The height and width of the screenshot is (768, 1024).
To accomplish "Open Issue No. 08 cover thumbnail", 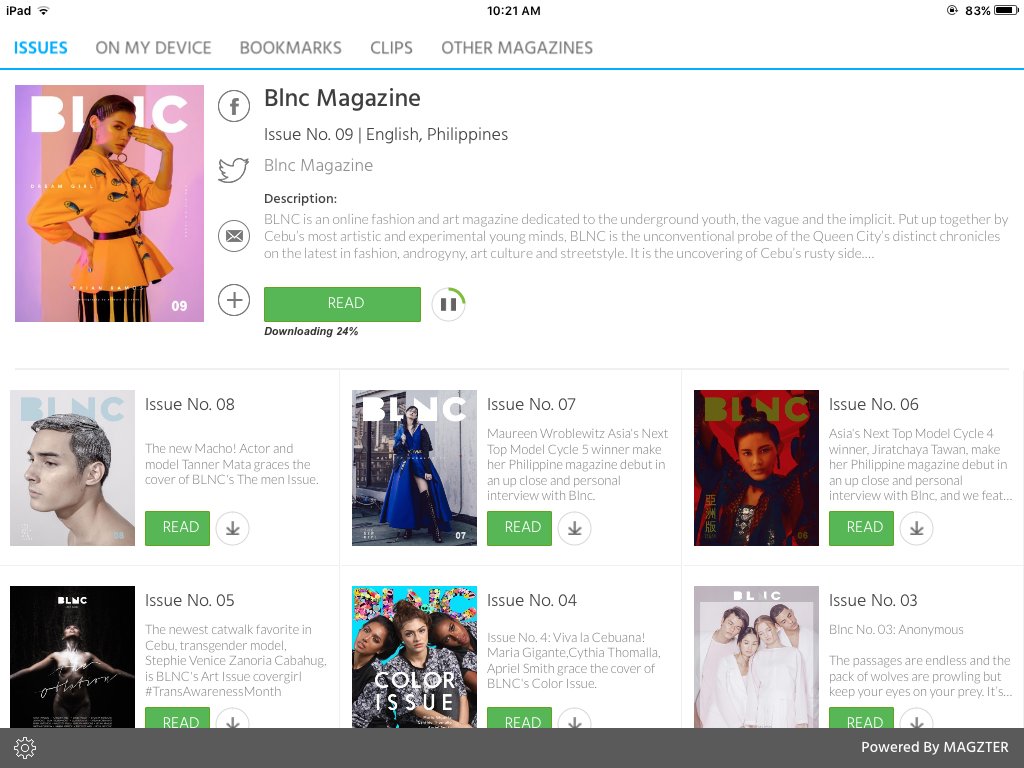I will [x=72, y=468].
